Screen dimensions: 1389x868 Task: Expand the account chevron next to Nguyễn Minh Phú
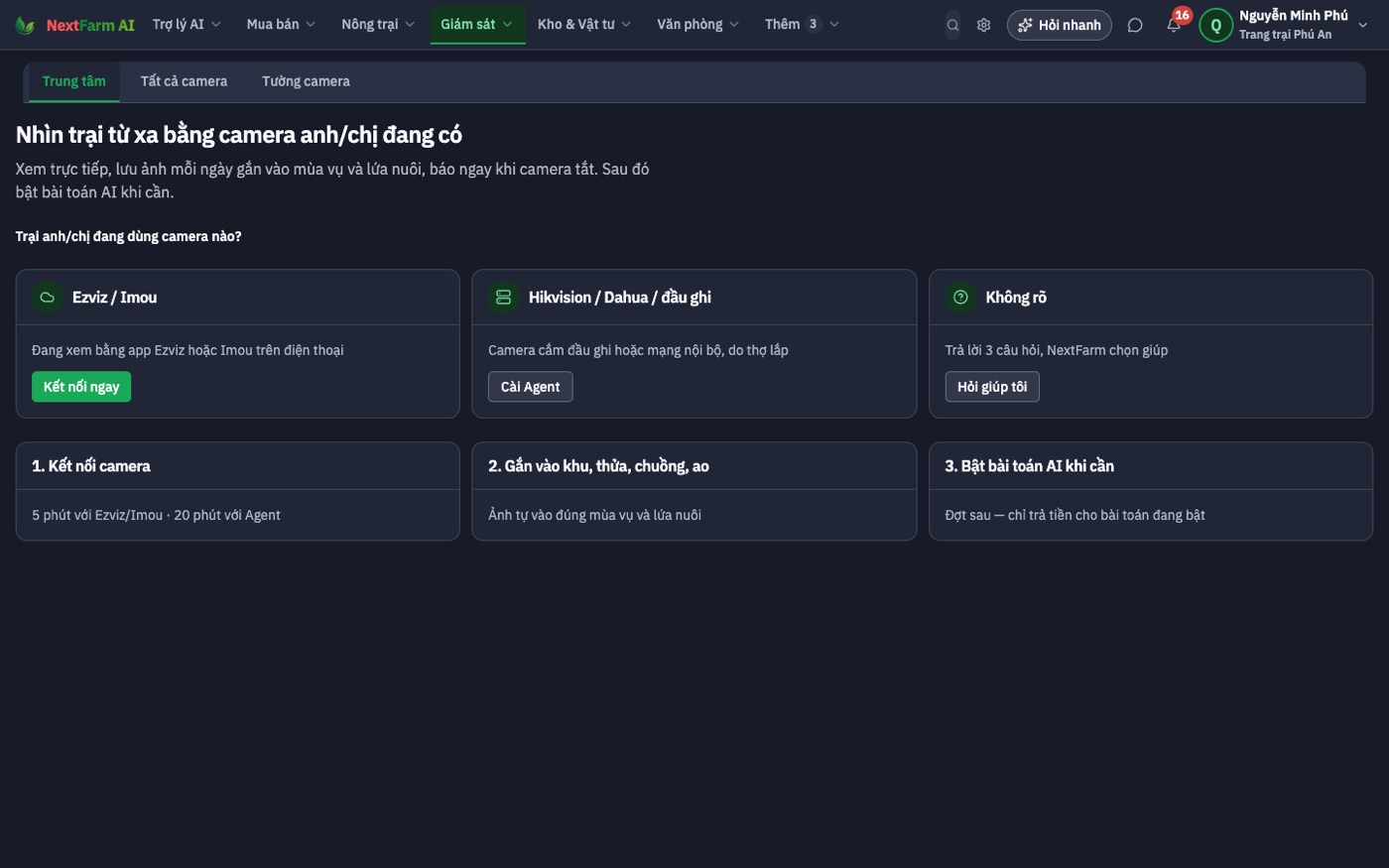point(1362,25)
